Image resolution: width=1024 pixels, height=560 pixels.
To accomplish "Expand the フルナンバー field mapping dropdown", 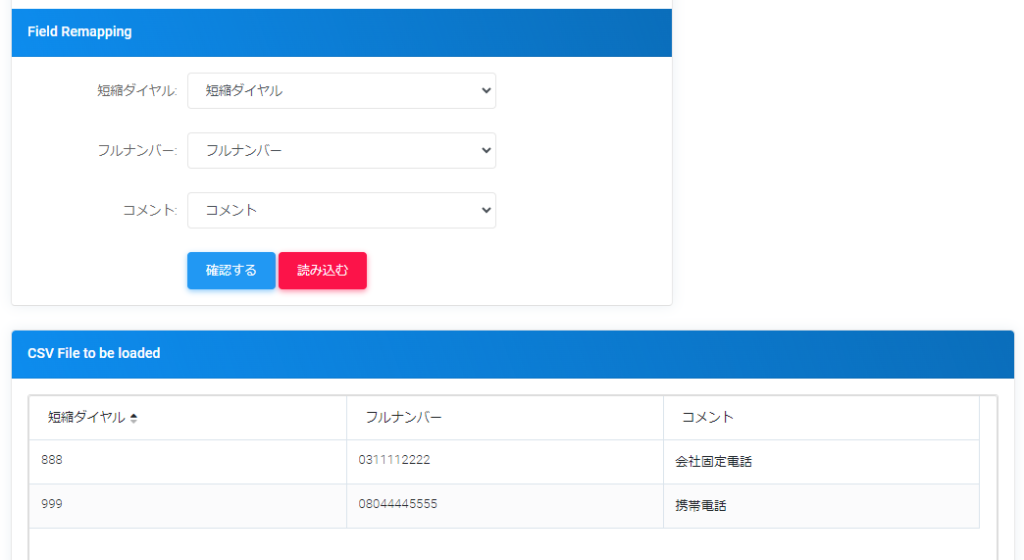I will (x=341, y=151).
